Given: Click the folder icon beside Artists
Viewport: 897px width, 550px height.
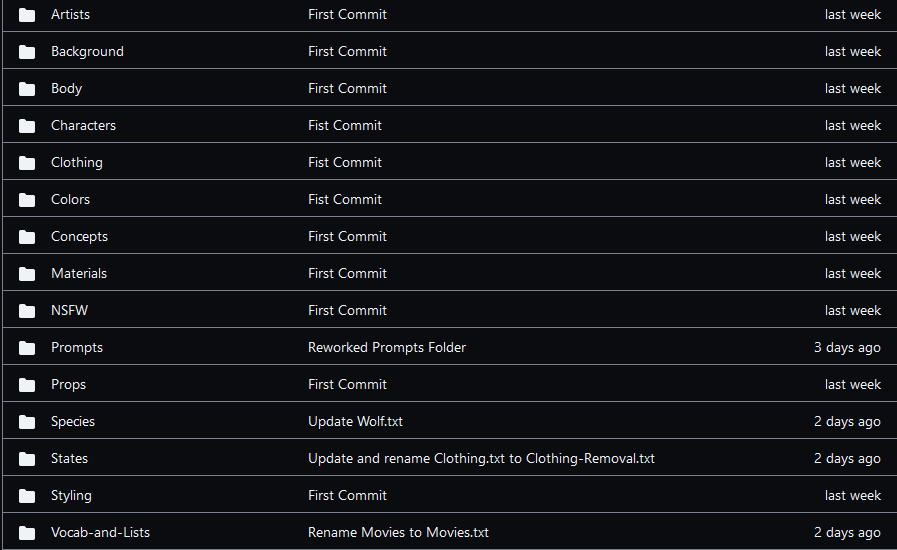Looking at the screenshot, I should pos(27,15).
